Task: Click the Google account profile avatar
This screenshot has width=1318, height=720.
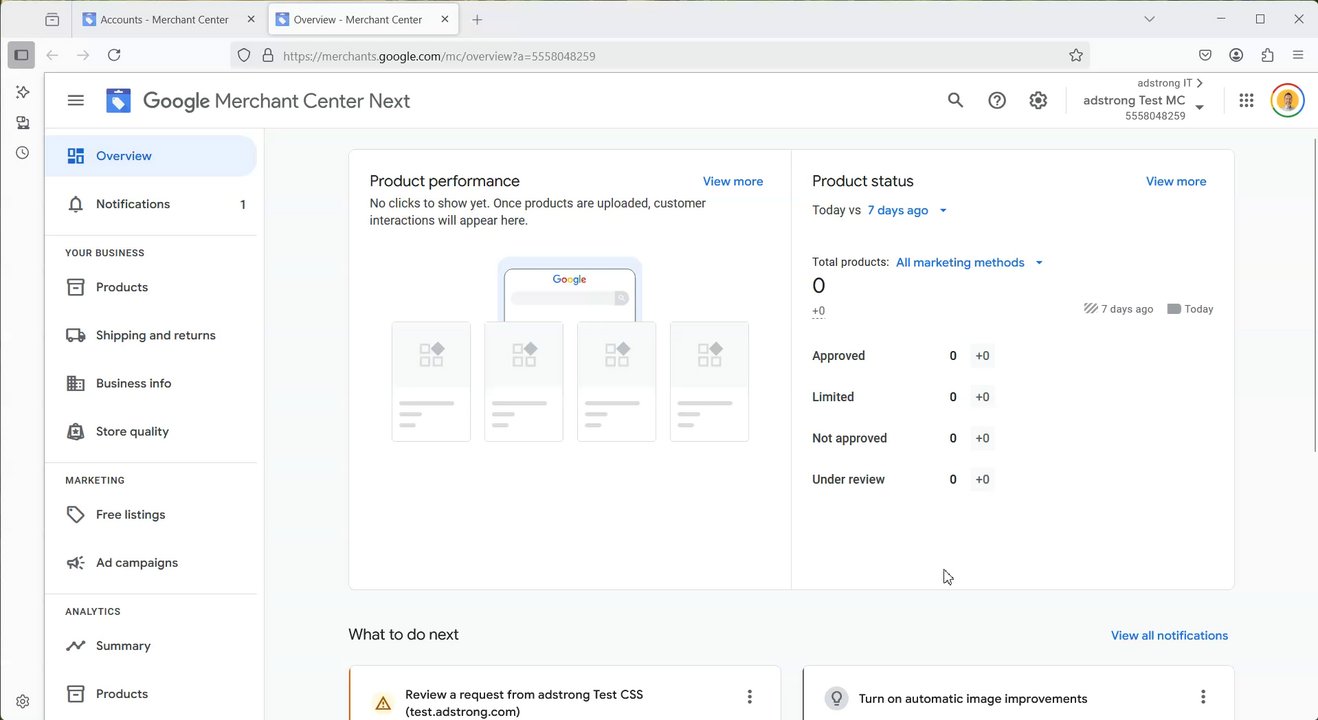Action: pyautogui.click(x=1287, y=100)
